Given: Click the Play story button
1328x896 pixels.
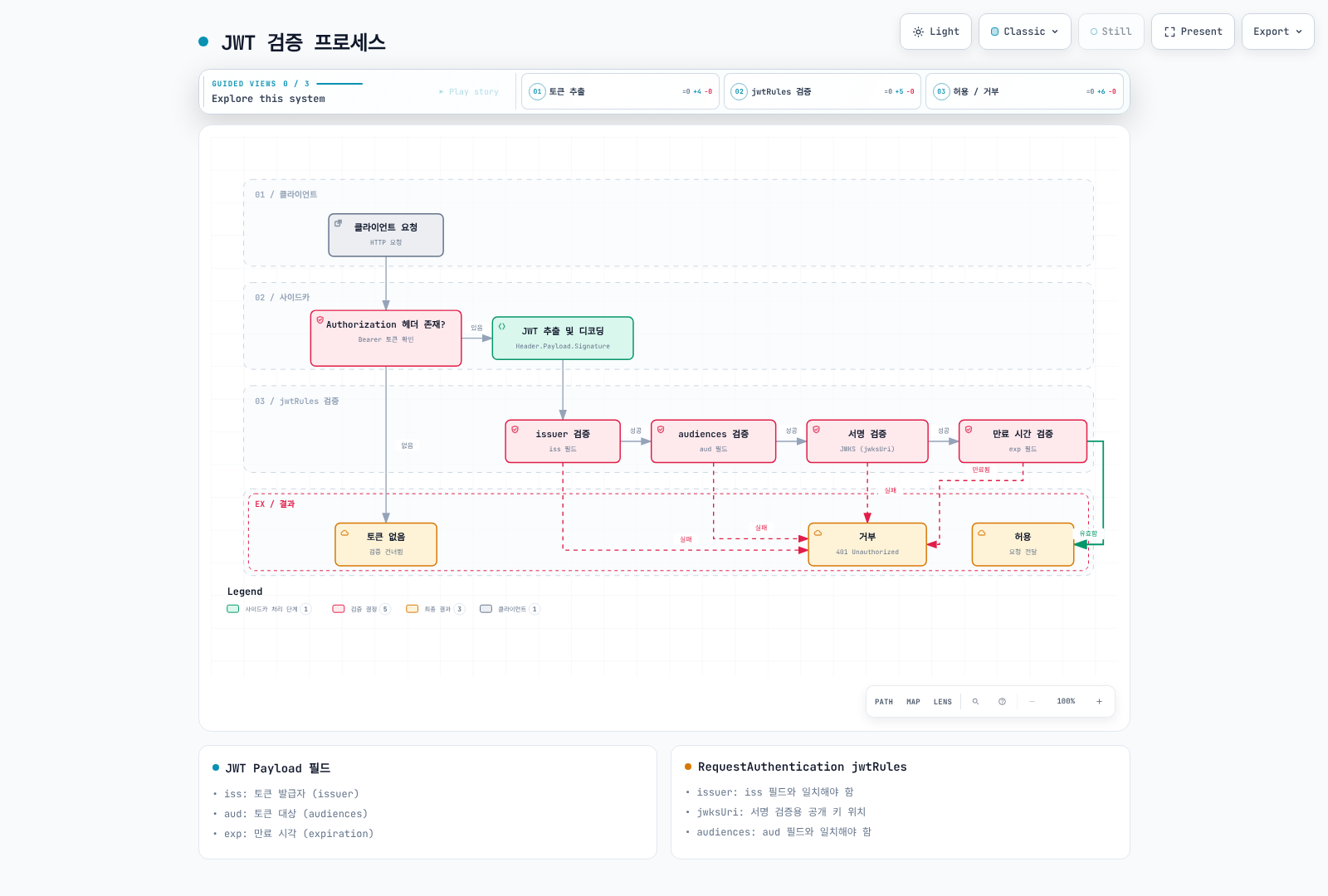Looking at the screenshot, I should click(x=469, y=92).
